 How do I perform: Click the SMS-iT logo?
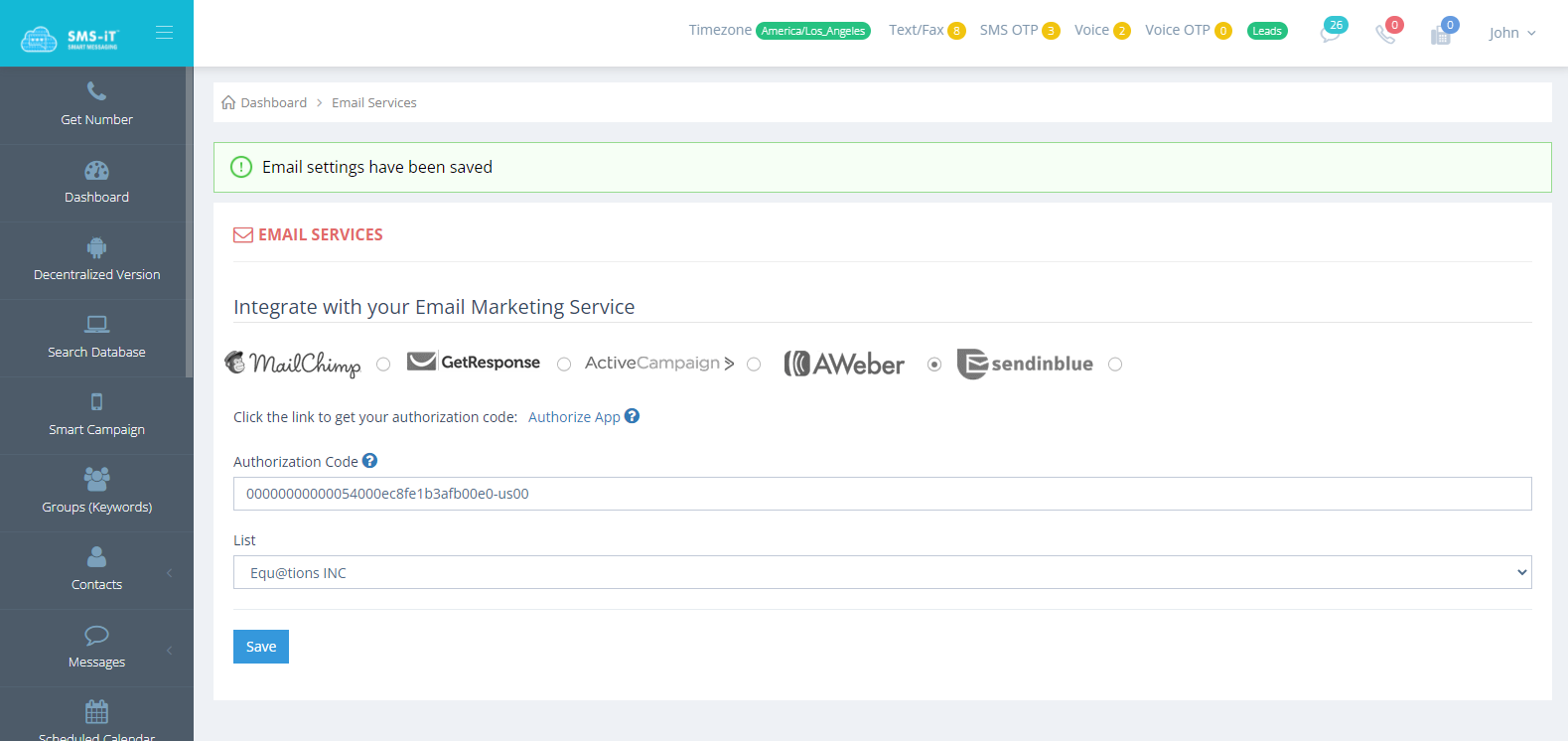point(70,39)
